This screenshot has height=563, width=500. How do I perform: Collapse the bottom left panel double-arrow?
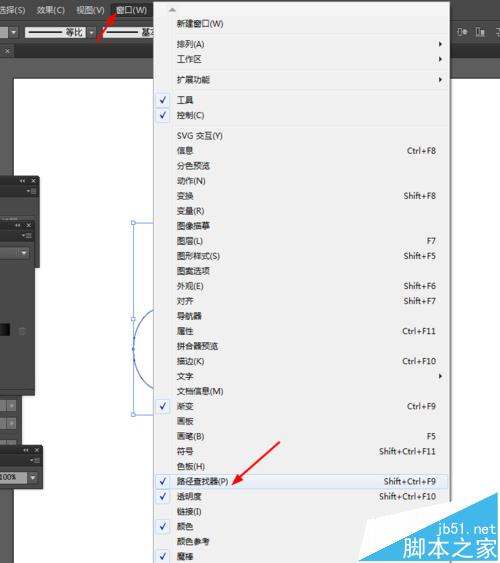(x=26, y=450)
